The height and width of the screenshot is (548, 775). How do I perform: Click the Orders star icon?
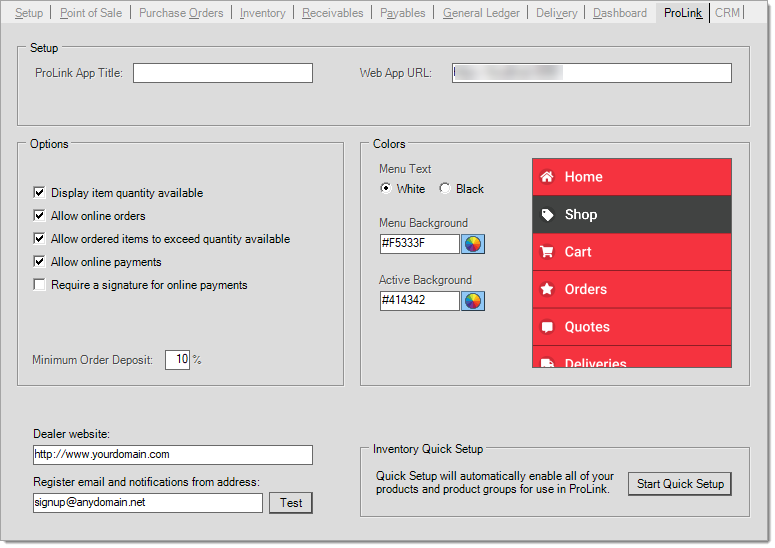point(547,289)
